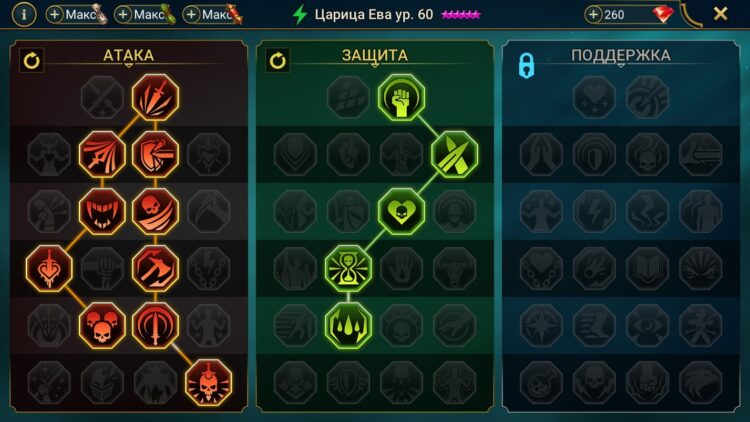Add more green scrolls with plus

(123, 15)
